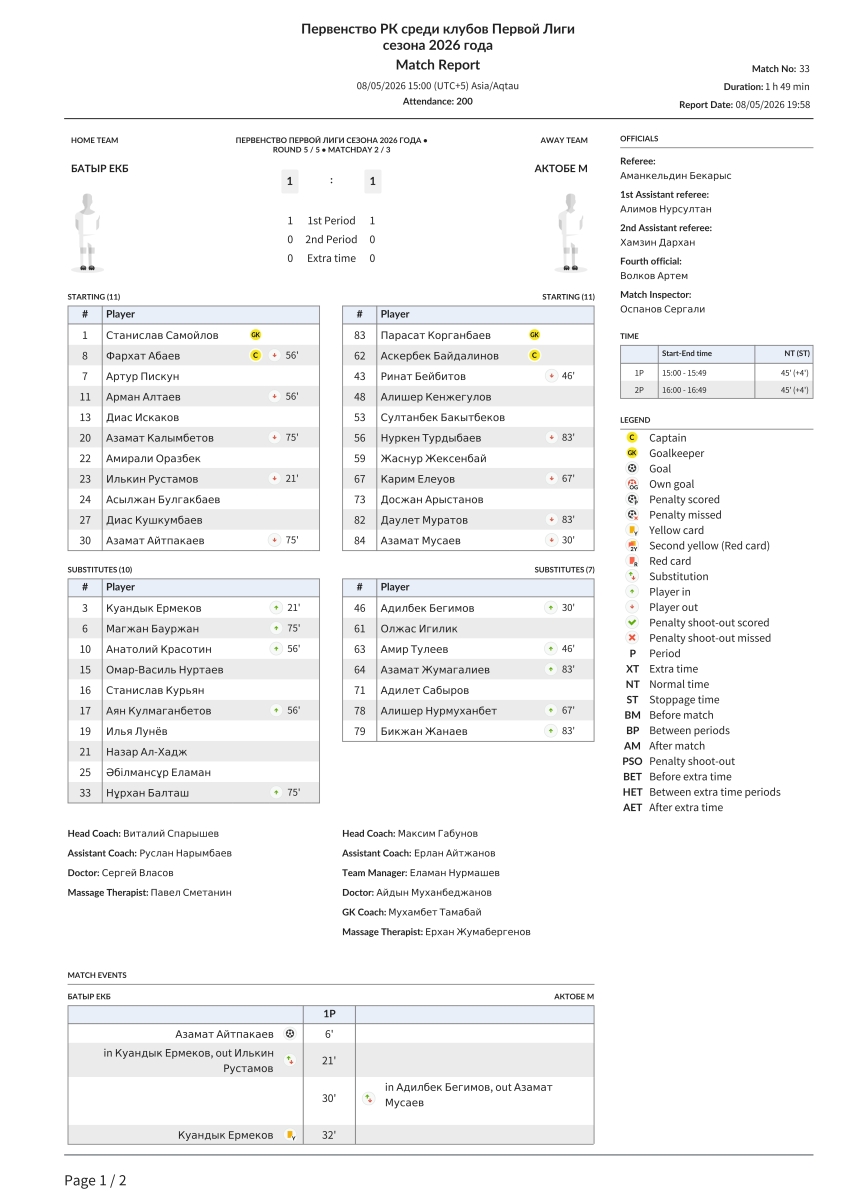Click Player column header in home starting table
Screen dimensions: 848x1200
[x=211, y=314]
